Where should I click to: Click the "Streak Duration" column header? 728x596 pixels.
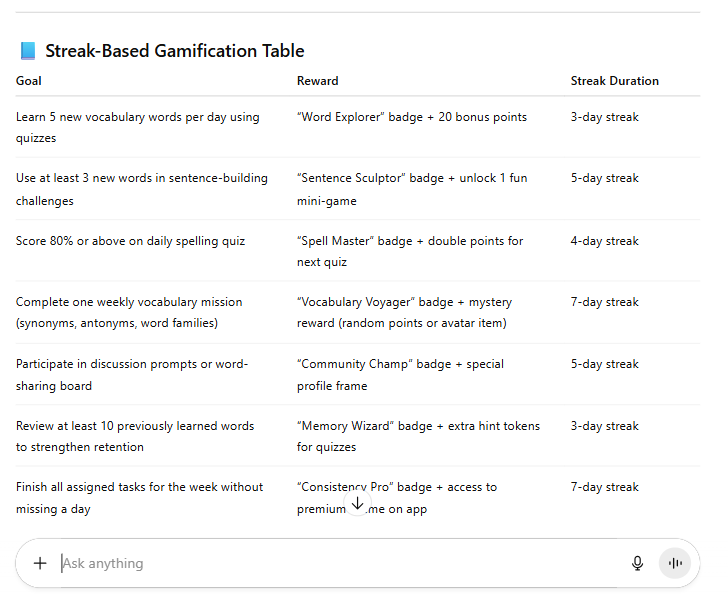pyautogui.click(x=614, y=81)
